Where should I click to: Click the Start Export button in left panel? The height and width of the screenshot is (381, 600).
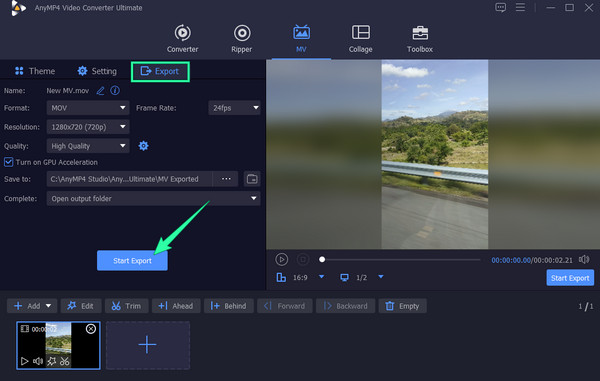click(x=132, y=261)
